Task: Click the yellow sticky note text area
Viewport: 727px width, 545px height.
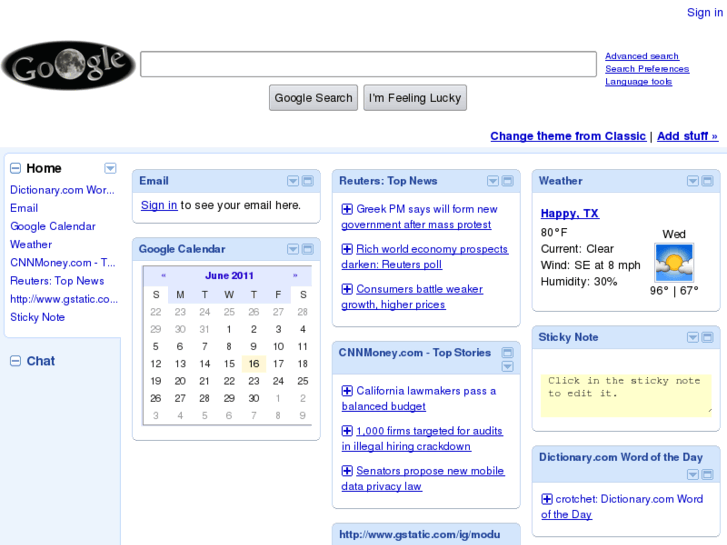Action: (x=626, y=395)
